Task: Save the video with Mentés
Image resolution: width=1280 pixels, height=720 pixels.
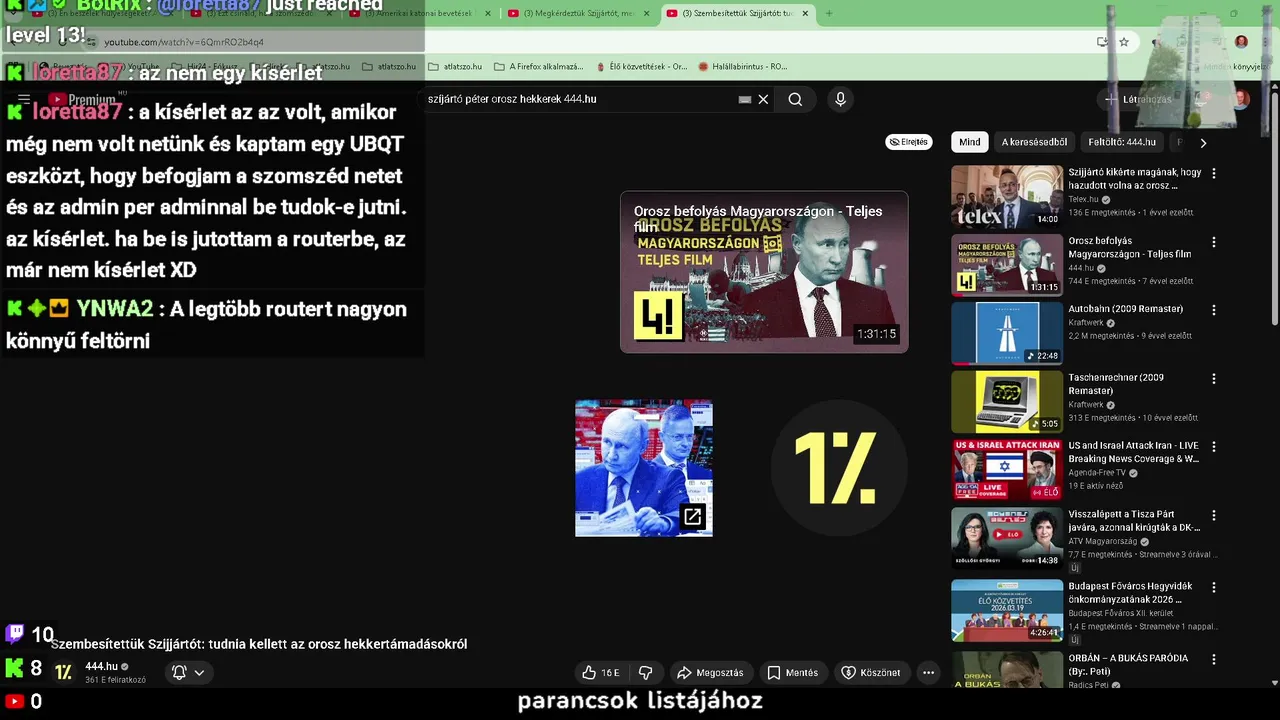Action: pyautogui.click(x=793, y=673)
